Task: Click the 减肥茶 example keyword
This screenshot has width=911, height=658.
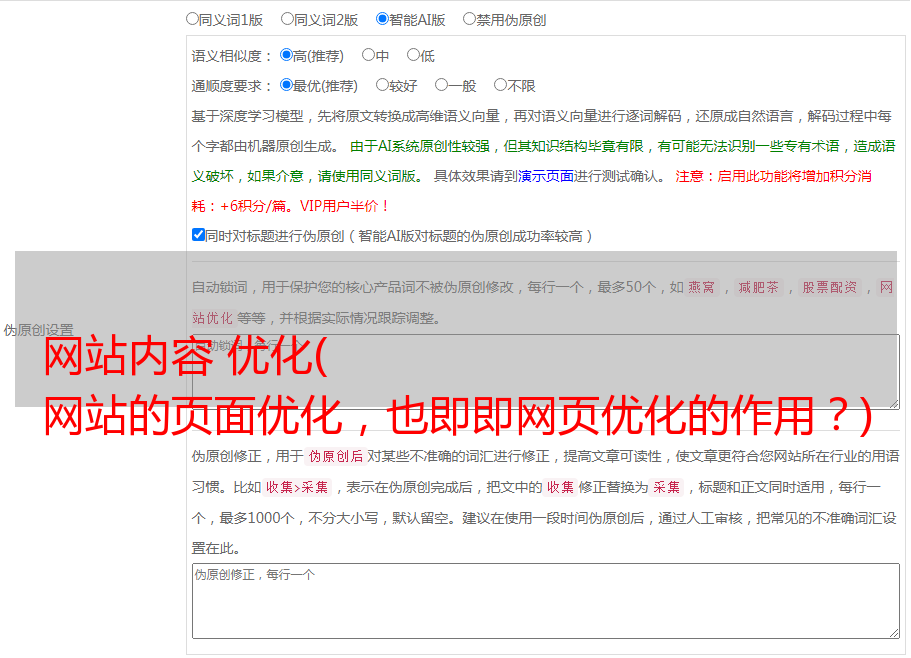Action: point(759,287)
